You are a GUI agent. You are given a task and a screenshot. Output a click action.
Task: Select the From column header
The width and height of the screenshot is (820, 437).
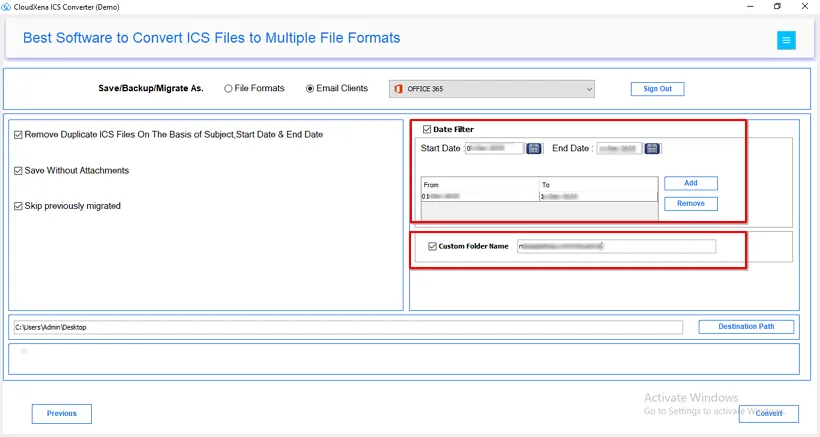[480, 185]
